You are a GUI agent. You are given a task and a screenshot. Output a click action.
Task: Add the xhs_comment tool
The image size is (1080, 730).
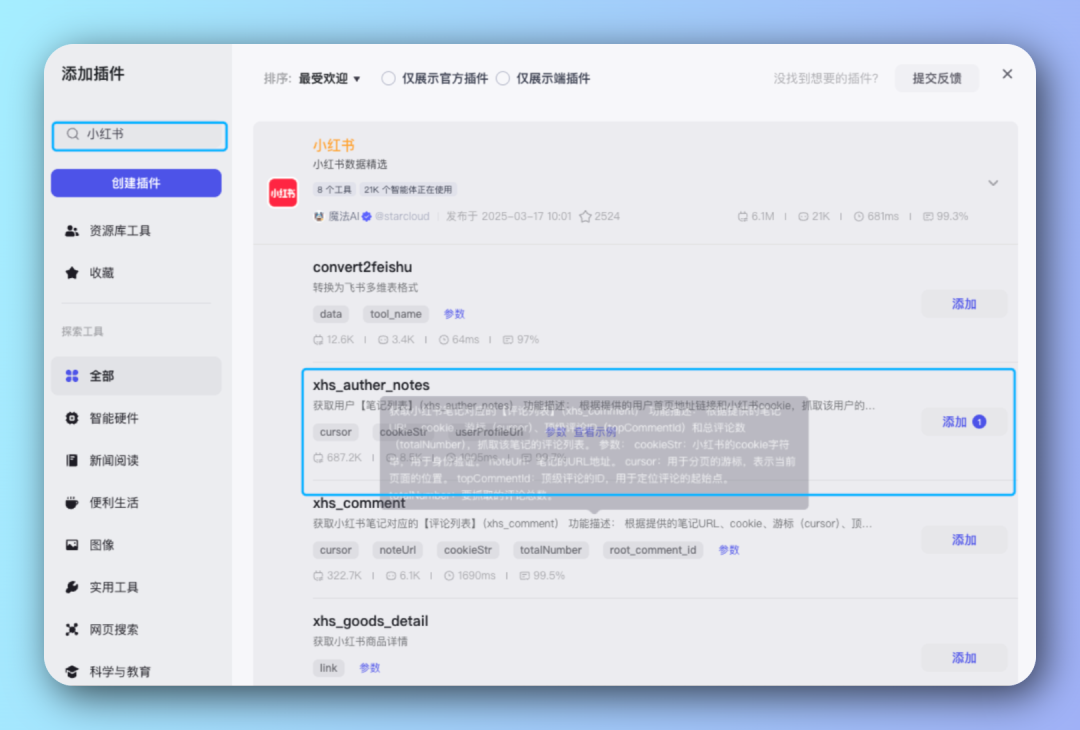click(964, 540)
